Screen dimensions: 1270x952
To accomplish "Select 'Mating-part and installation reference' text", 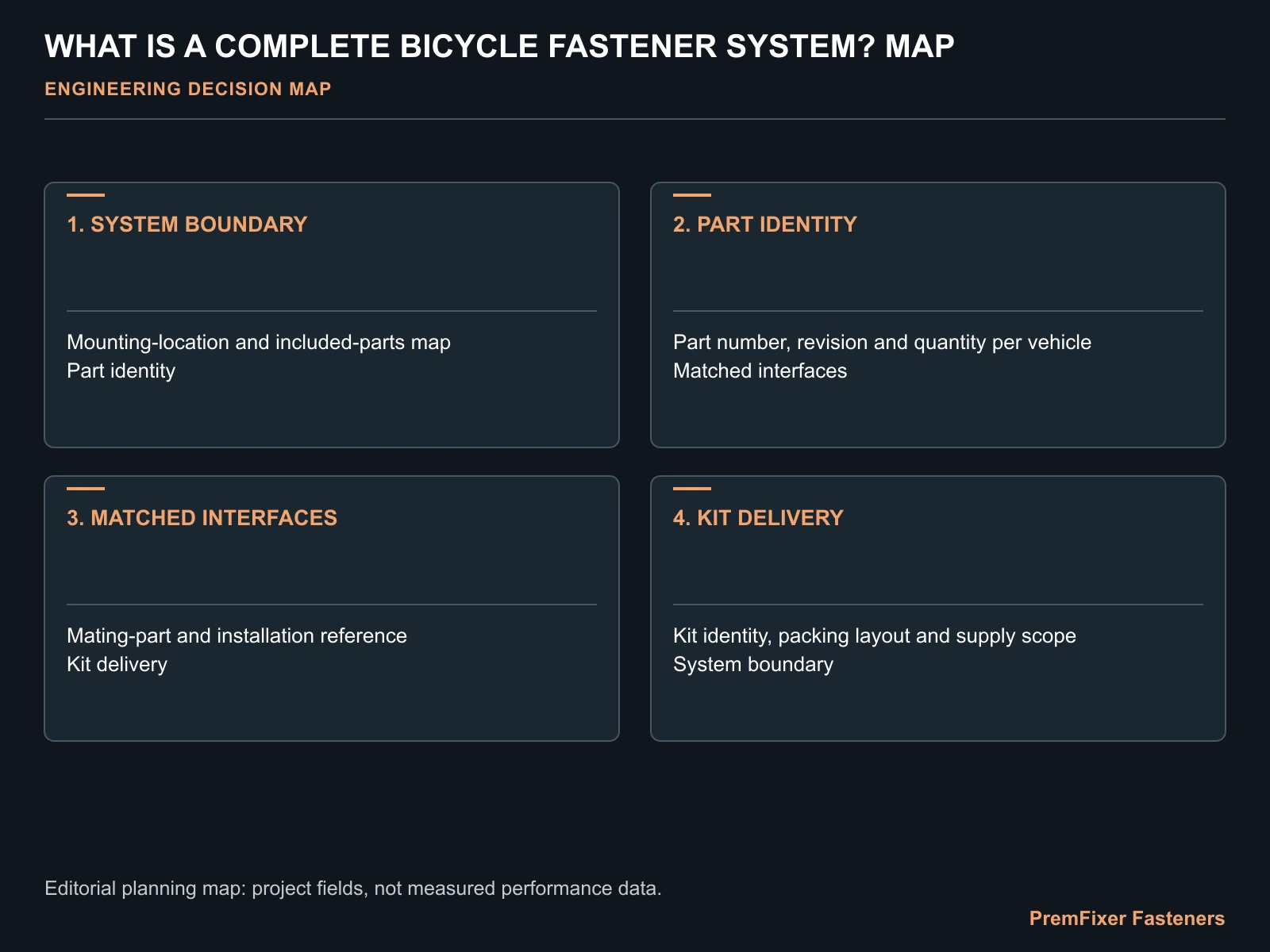I will point(237,636).
